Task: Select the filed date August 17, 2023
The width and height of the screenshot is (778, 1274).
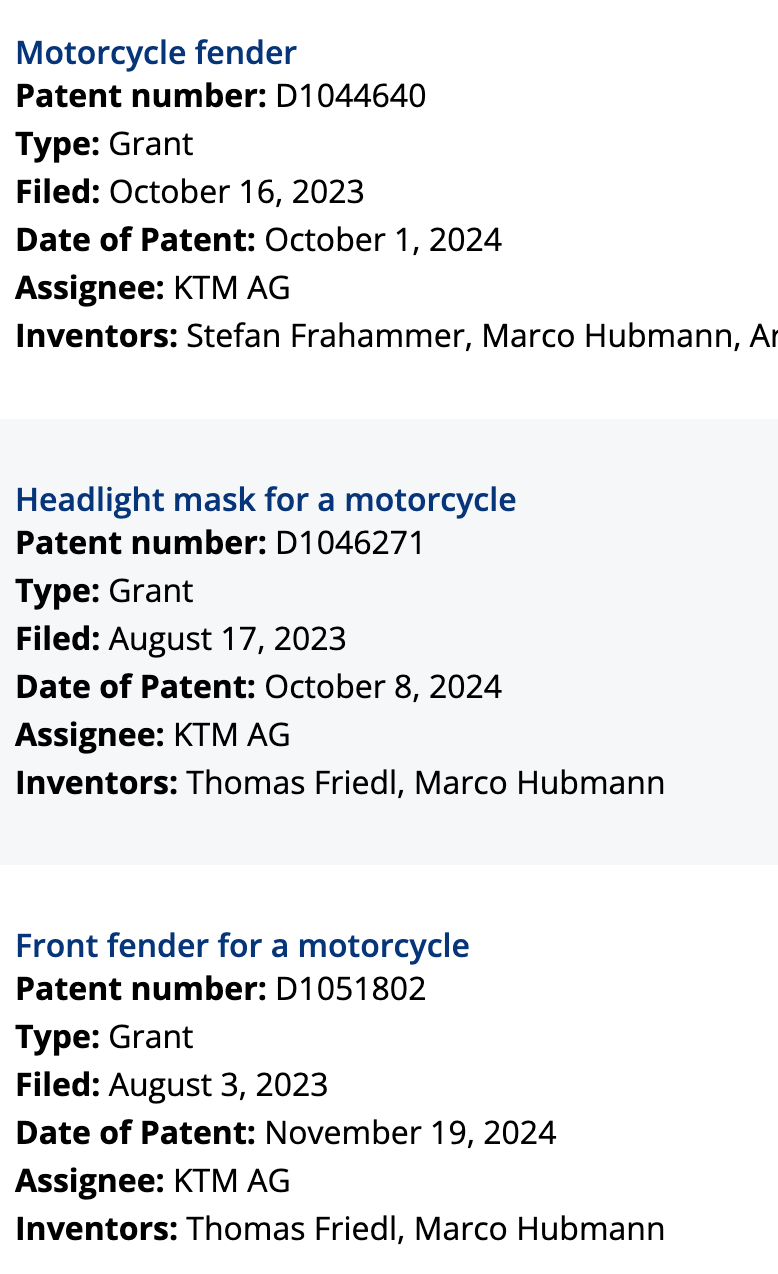Action: [x=227, y=639]
